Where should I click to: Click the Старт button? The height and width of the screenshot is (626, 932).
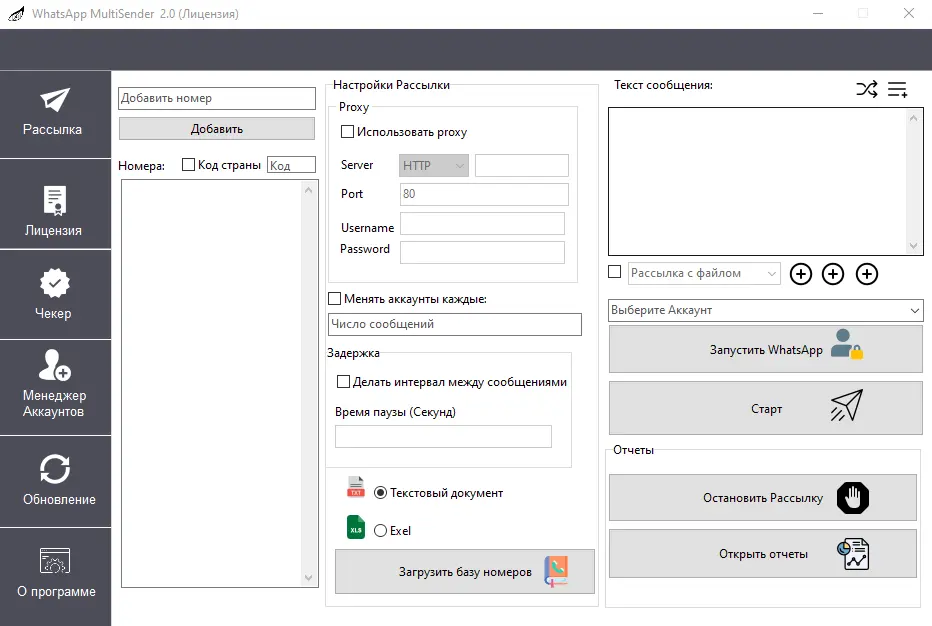[766, 408]
